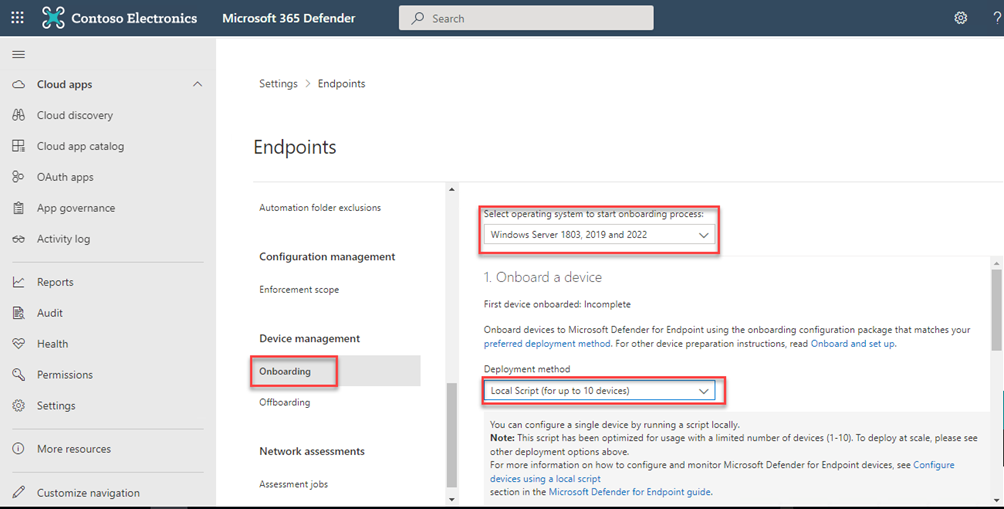Click the breadcrumb chevron separator

click(x=308, y=84)
